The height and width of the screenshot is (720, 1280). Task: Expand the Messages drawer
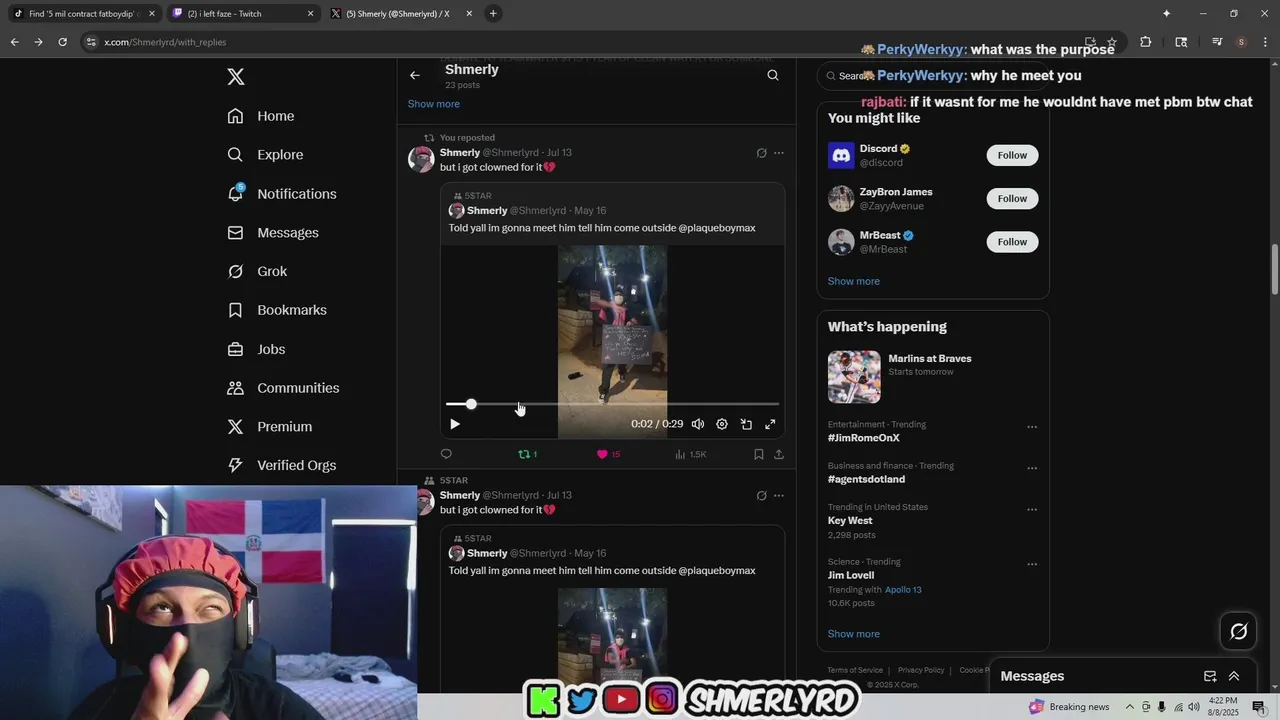click(x=1234, y=676)
